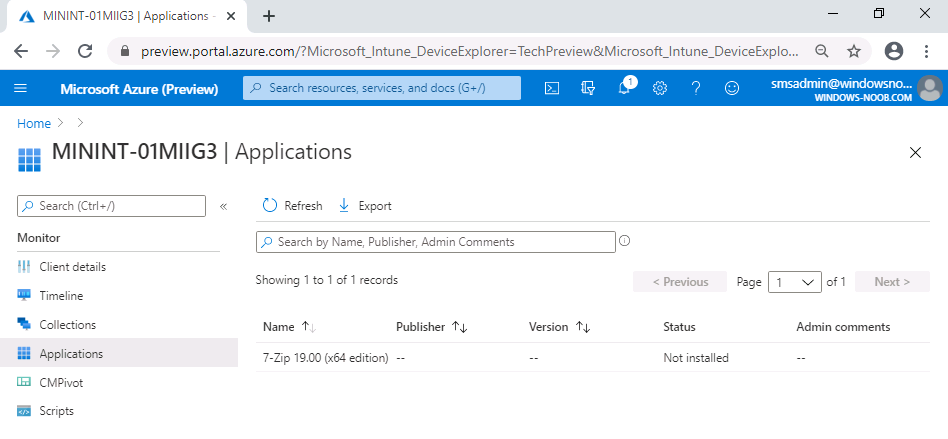
Task: Click the Status column header
Action: click(x=680, y=327)
